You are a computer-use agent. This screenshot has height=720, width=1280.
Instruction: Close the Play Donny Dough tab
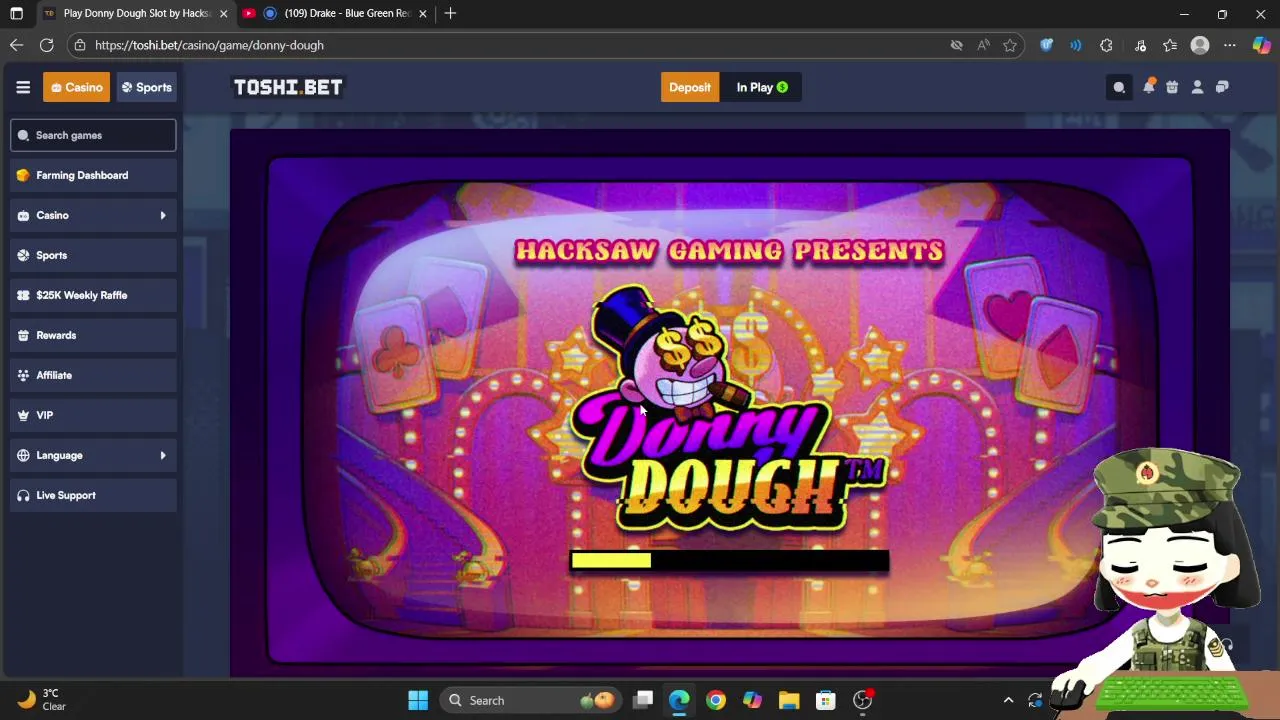tap(223, 14)
